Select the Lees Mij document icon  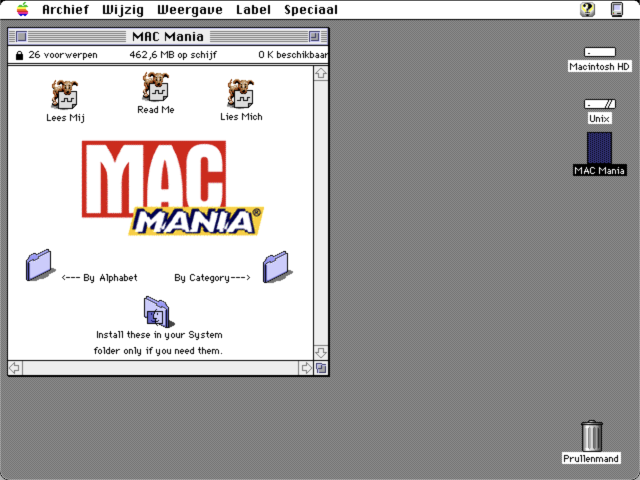pyautogui.click(x=64, y=95)
